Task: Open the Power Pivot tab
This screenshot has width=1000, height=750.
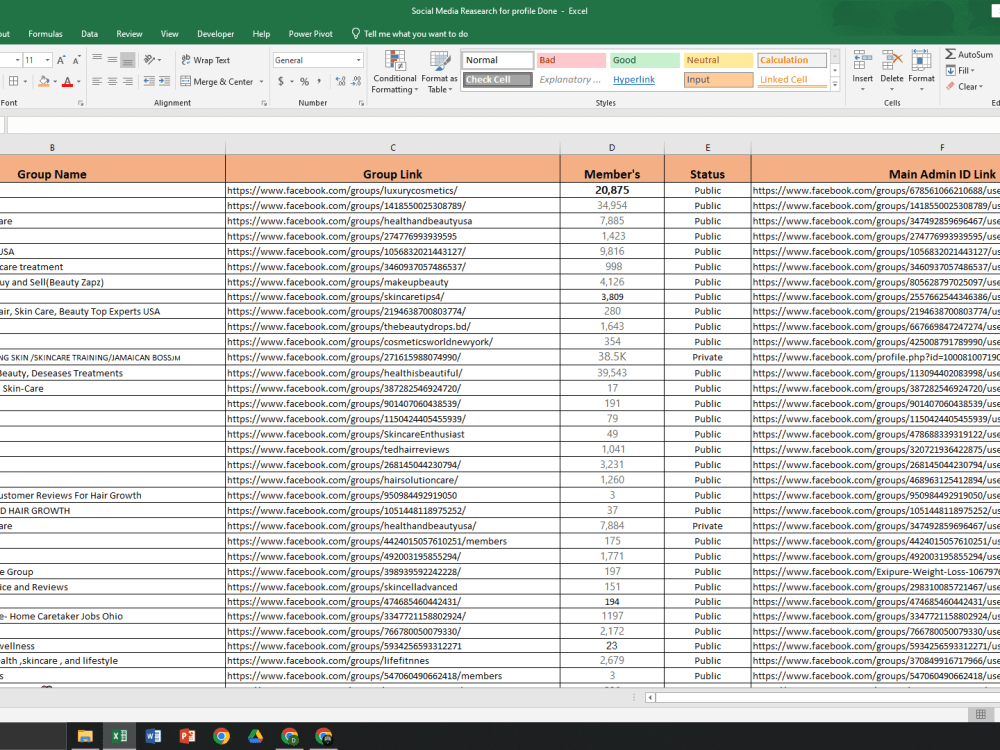Action: 311,34
